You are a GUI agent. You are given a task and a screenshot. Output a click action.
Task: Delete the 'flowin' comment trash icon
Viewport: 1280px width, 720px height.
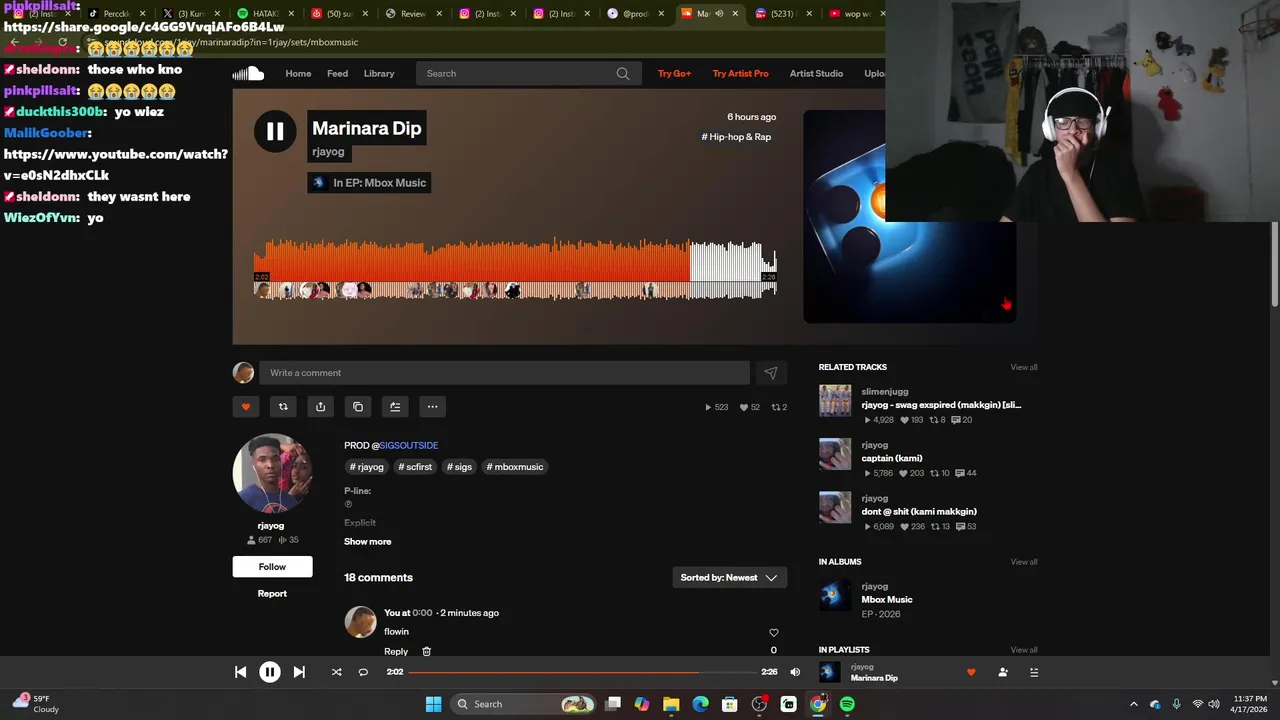426,652
